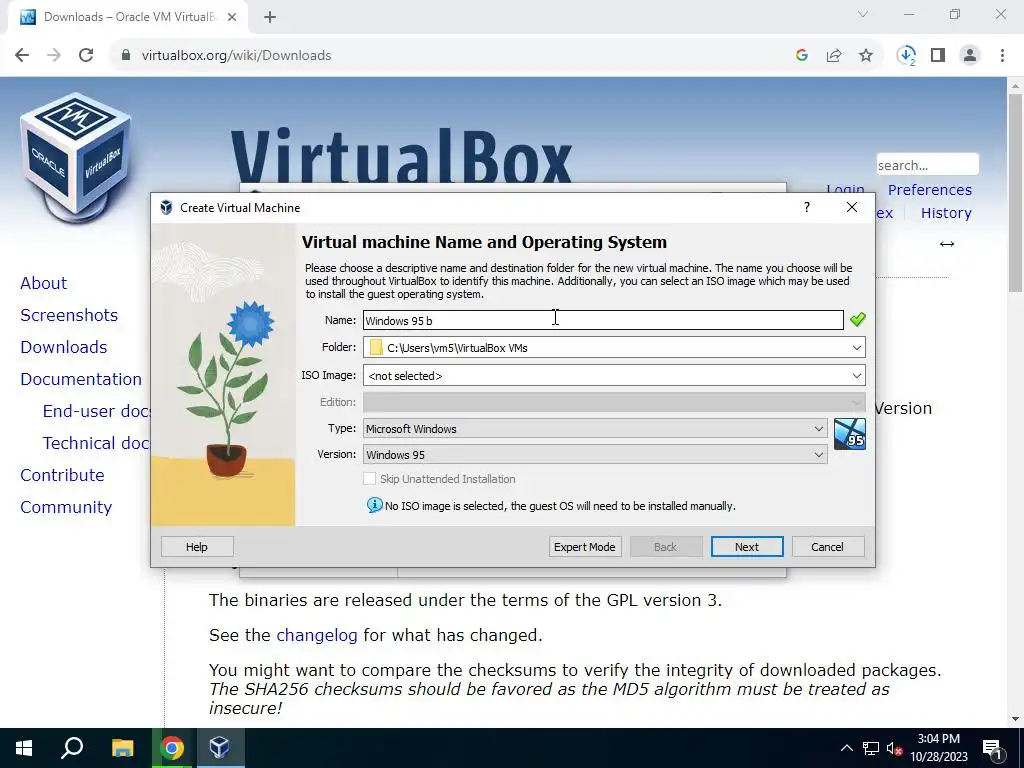Click the Cancel button

(x=827, y=547)
